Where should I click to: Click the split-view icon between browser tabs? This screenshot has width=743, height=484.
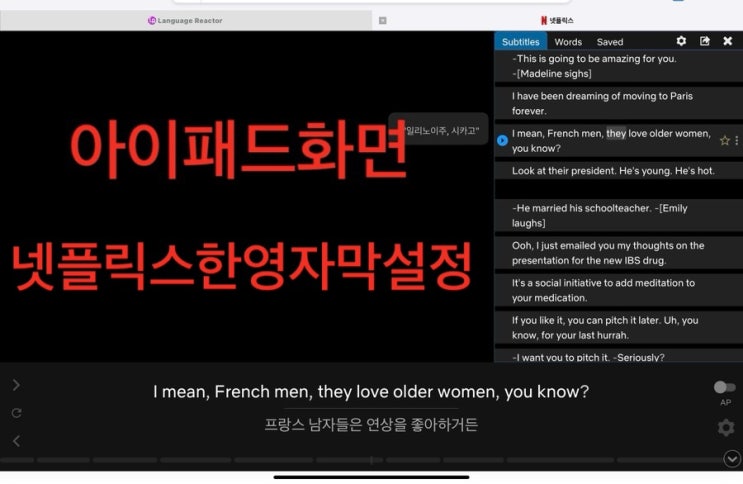(382, 20)
